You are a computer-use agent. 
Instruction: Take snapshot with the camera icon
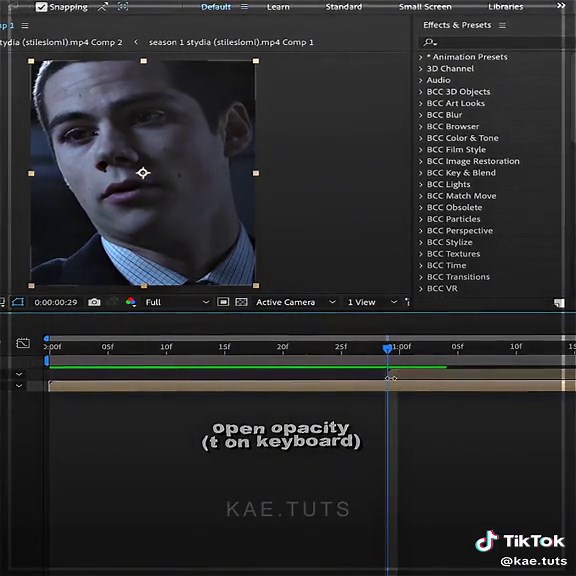(x=94, y=302)
